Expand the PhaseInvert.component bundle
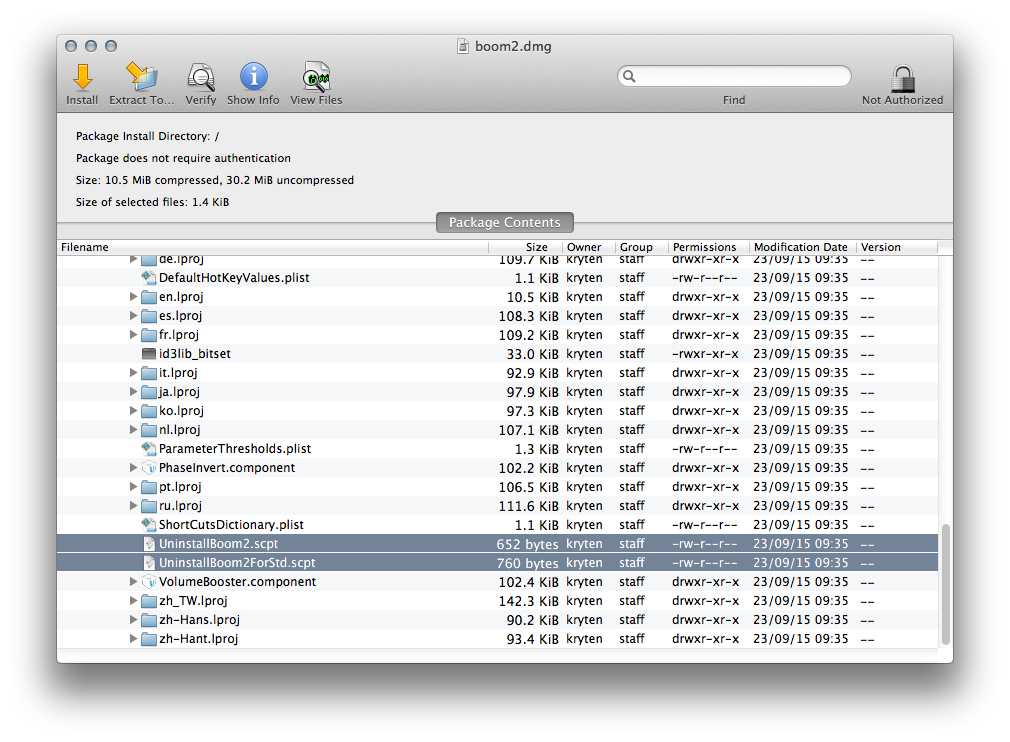 coord(133,468)
